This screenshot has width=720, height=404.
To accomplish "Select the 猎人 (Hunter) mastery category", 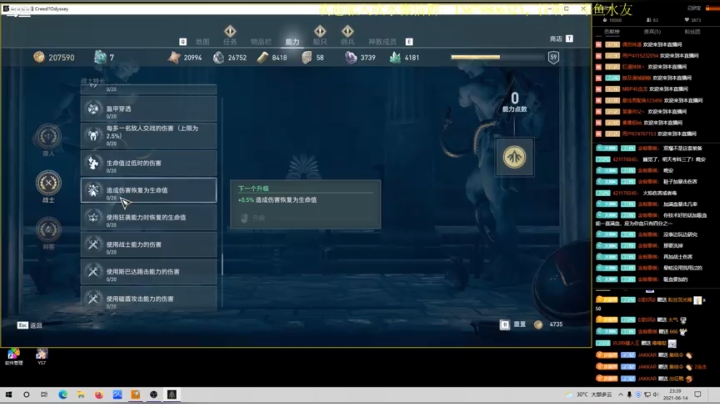I will tap(48, 140).
